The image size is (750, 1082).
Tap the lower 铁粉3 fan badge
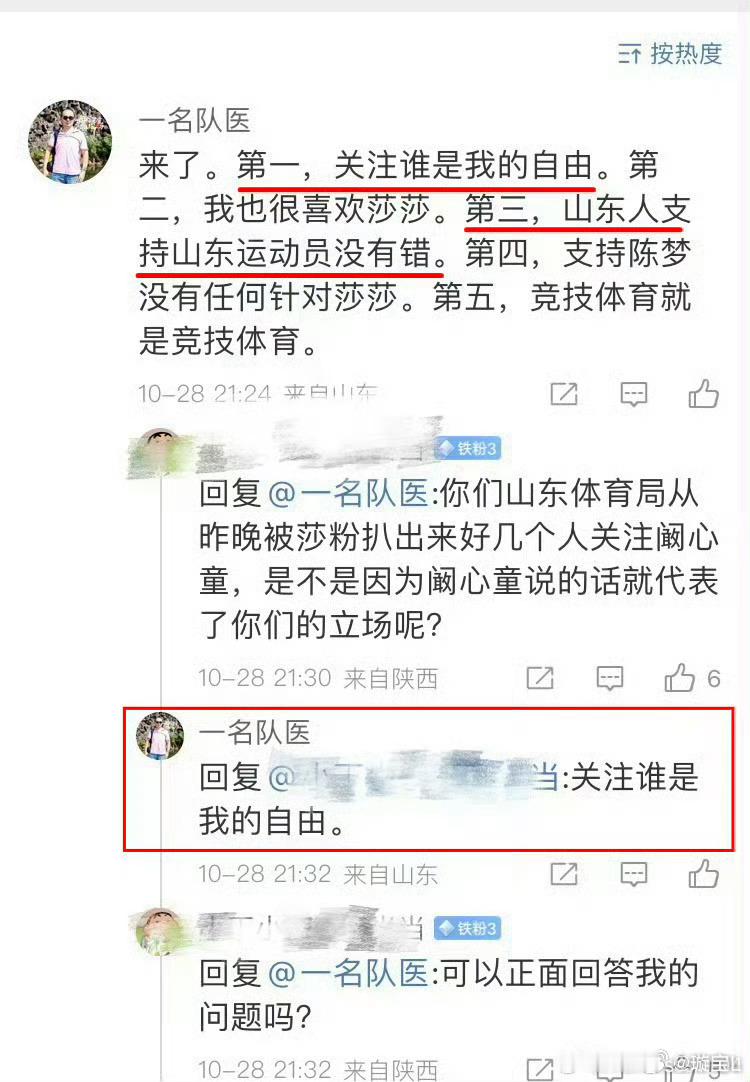coord(468,928)
